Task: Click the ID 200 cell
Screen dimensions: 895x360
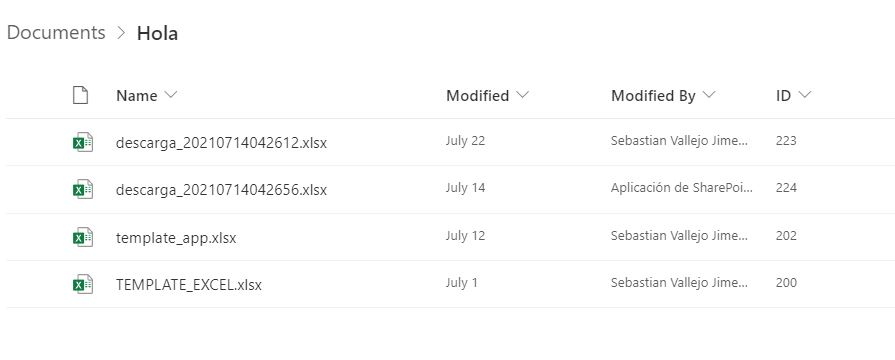Action: pyautogui.click(x=786, y=282)
